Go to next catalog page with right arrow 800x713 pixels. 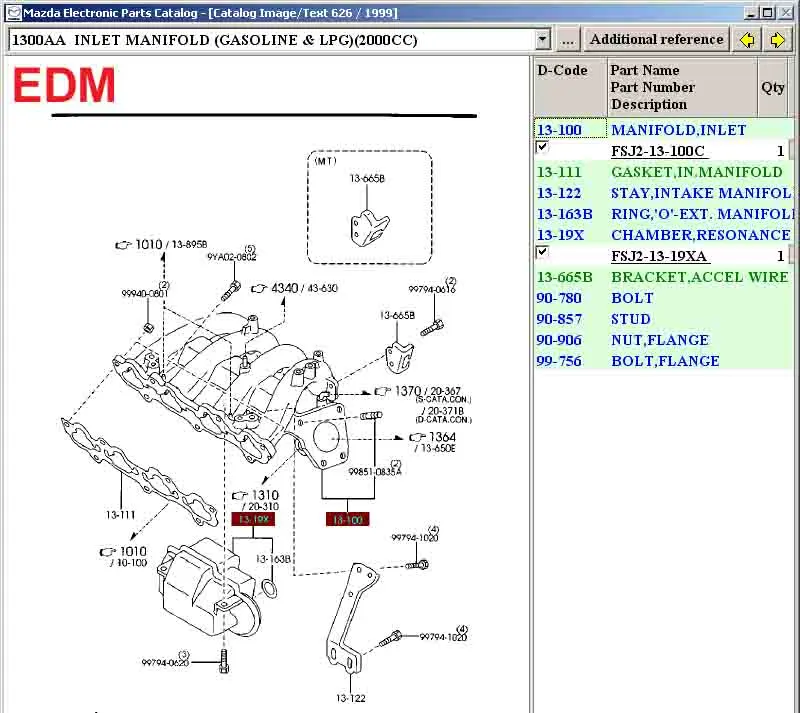pos(777,40)
